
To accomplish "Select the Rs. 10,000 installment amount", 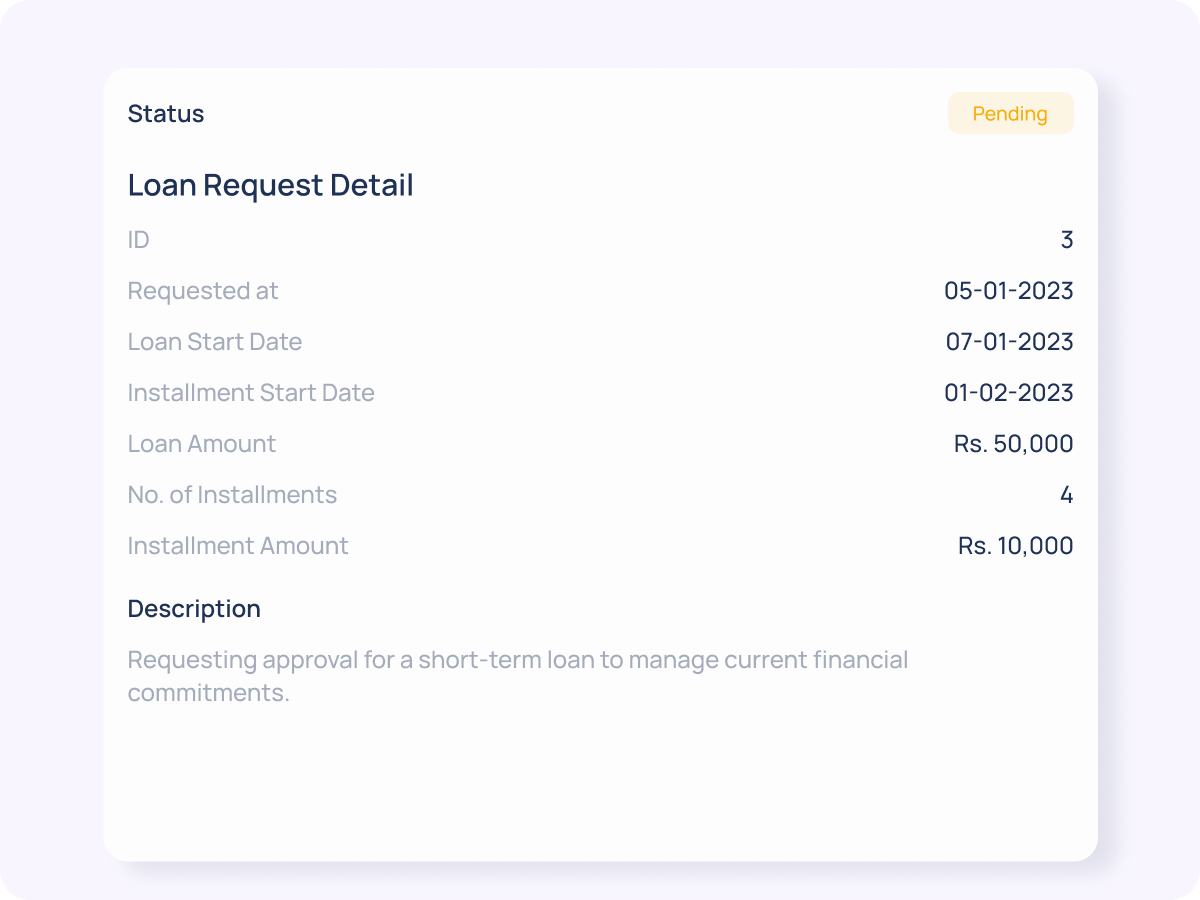I will tap(1013, 546).
